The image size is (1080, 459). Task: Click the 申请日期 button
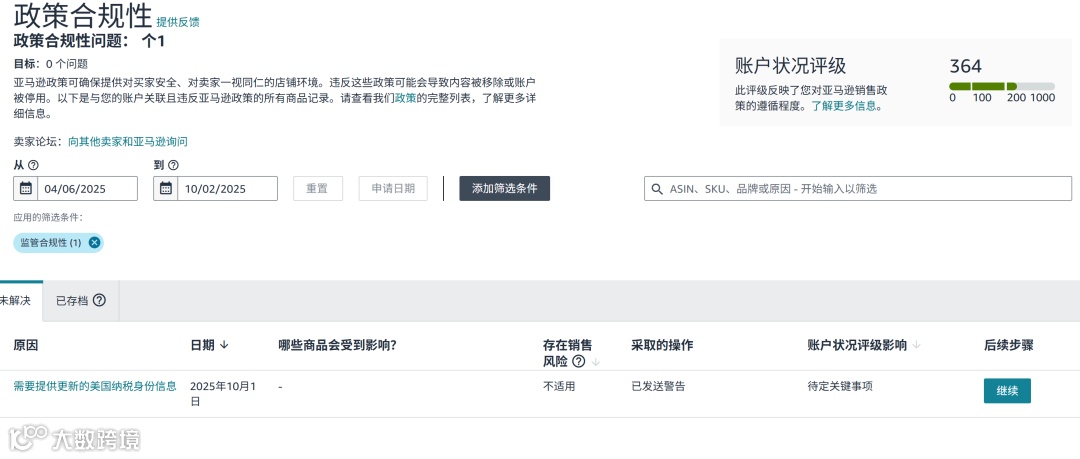[x=393, y=189]
